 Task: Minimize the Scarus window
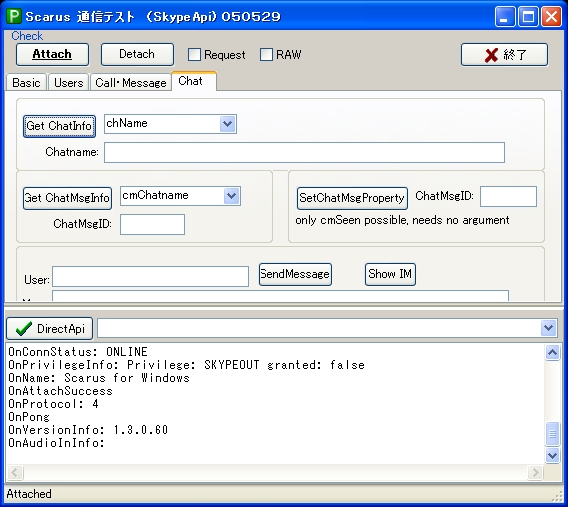[505, 17]
